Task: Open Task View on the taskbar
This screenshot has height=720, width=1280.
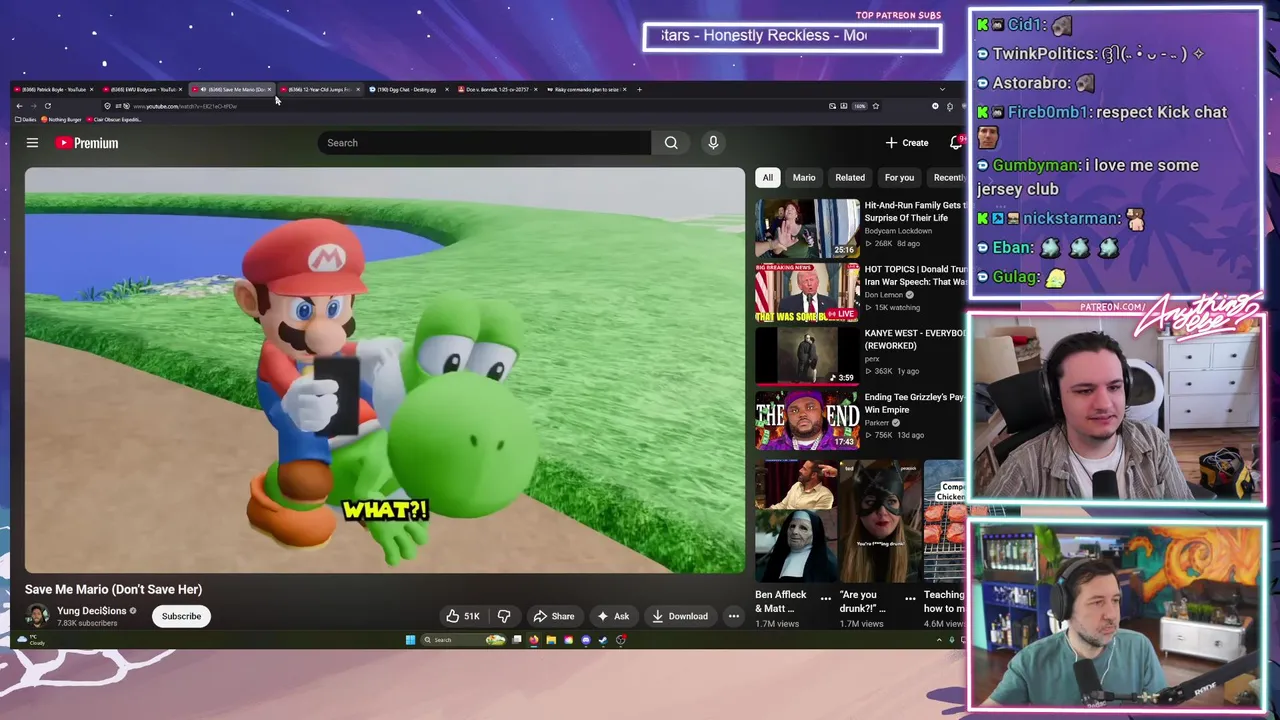Action: click(517, 640)
